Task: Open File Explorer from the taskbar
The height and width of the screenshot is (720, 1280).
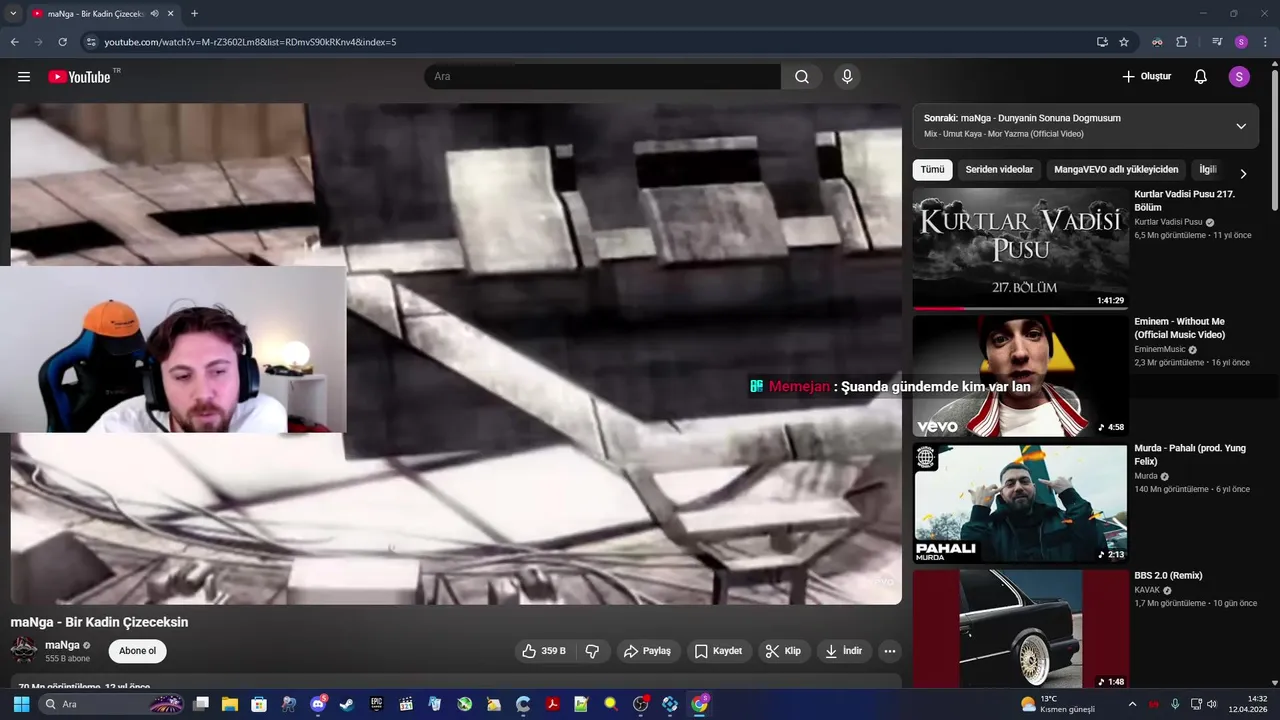Action: click(x=230, y=704)
